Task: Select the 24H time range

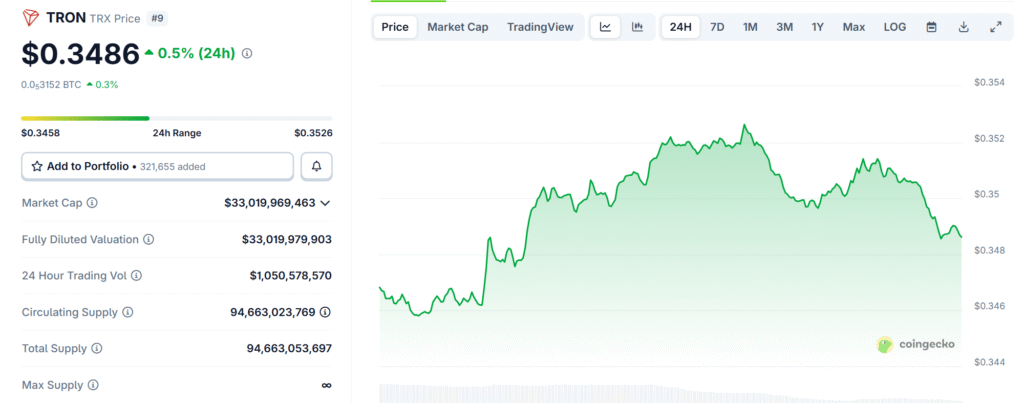Action: [681, 27]
